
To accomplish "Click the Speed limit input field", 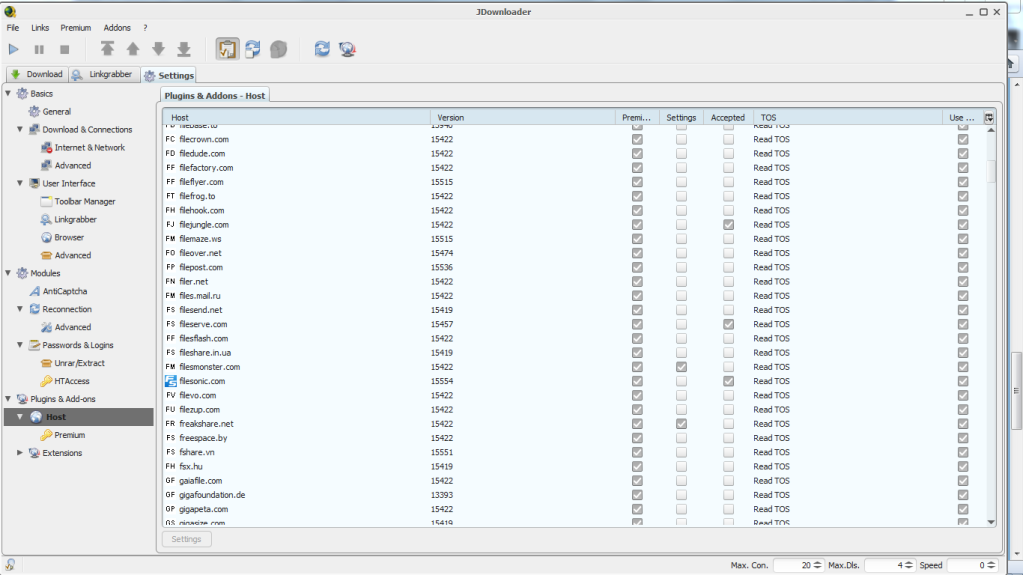I will [967, 565].
